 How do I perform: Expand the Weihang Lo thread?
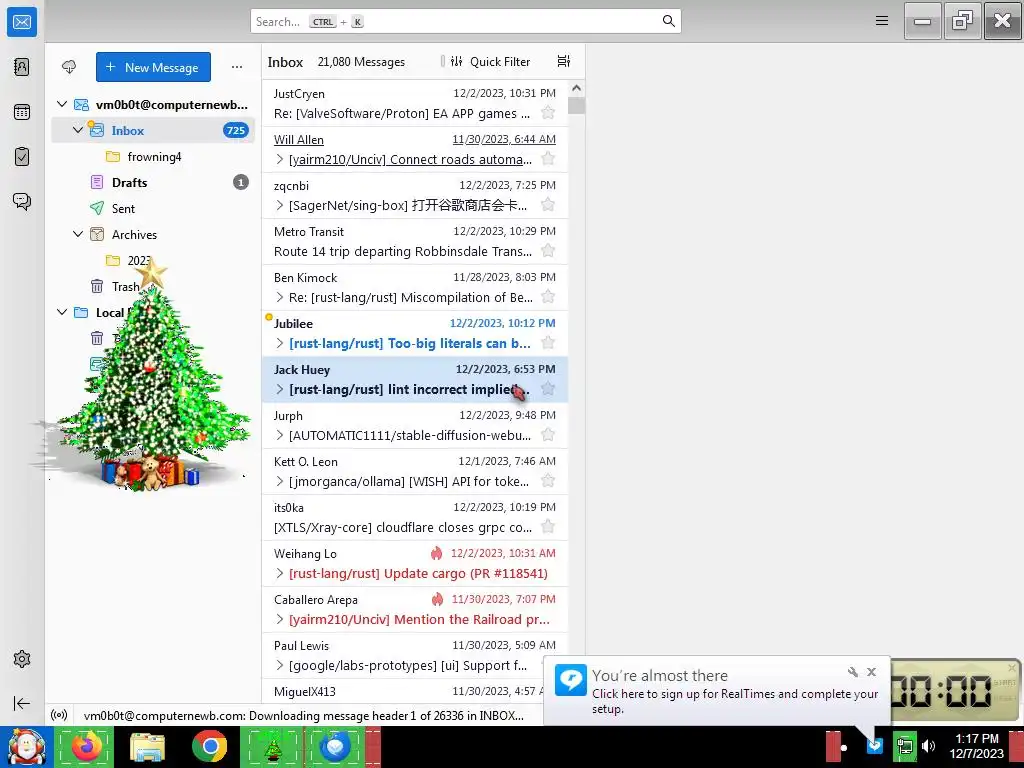[280, 573]
